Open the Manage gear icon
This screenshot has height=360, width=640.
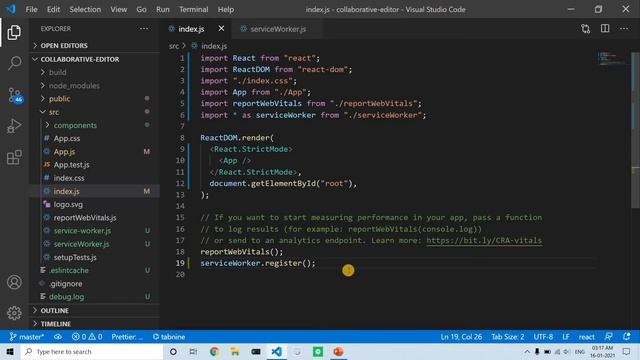pos(14,313)
